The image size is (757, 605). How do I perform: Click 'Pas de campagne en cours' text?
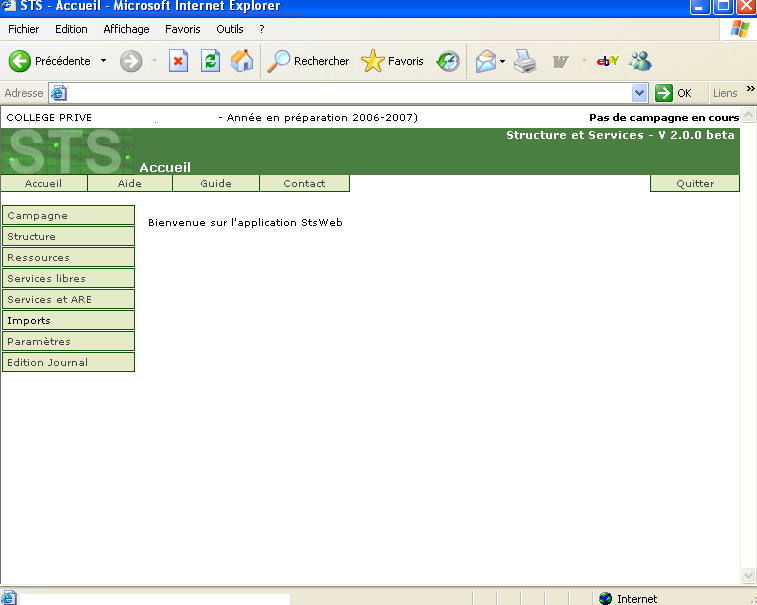pos(664,117)
